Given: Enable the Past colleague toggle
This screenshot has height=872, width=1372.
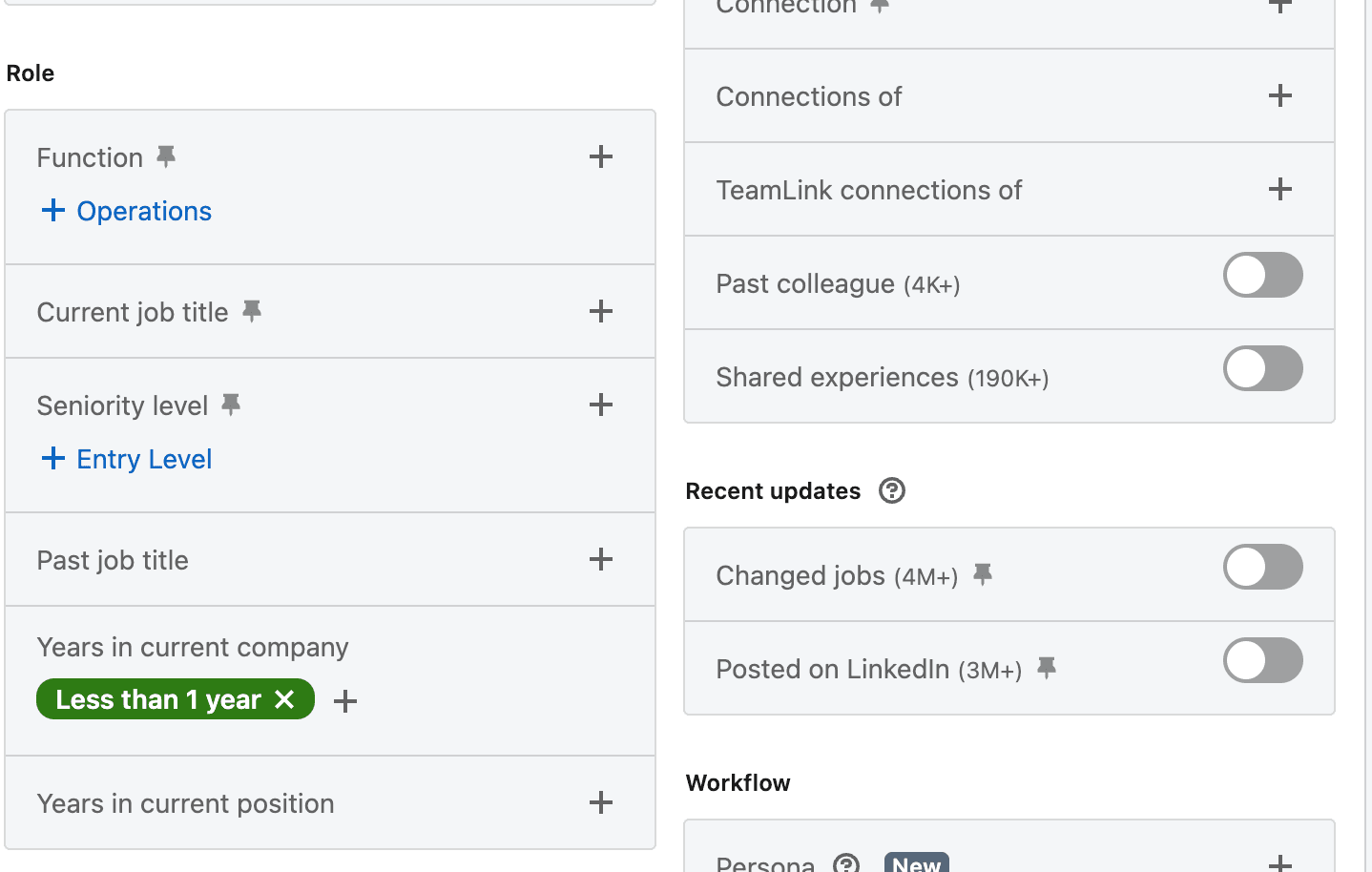Looking at the screenshot, I should click(1262, 276).
